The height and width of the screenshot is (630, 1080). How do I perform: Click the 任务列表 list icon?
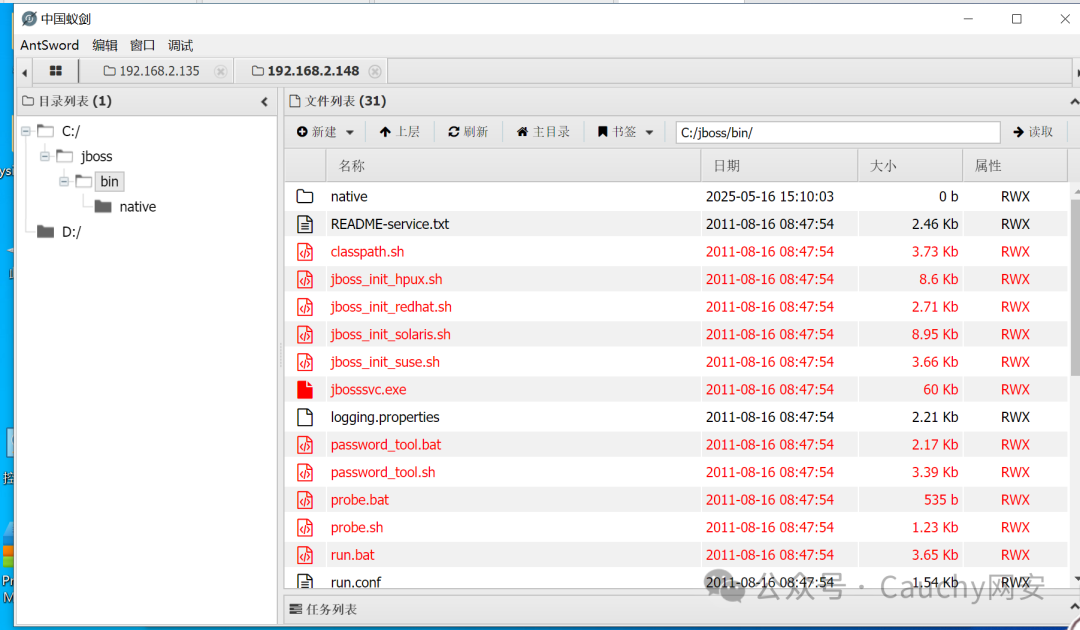(x=295, y=609)
